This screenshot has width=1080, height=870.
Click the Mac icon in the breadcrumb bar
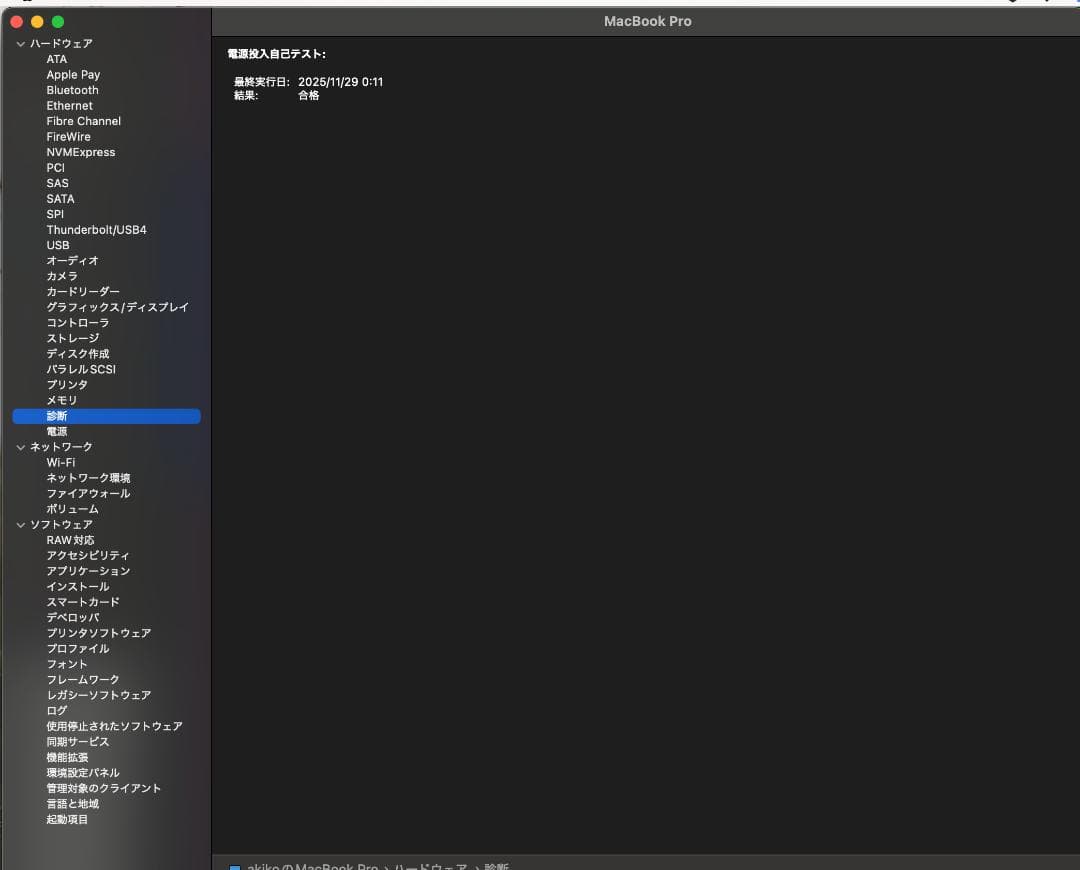point(234,867)
